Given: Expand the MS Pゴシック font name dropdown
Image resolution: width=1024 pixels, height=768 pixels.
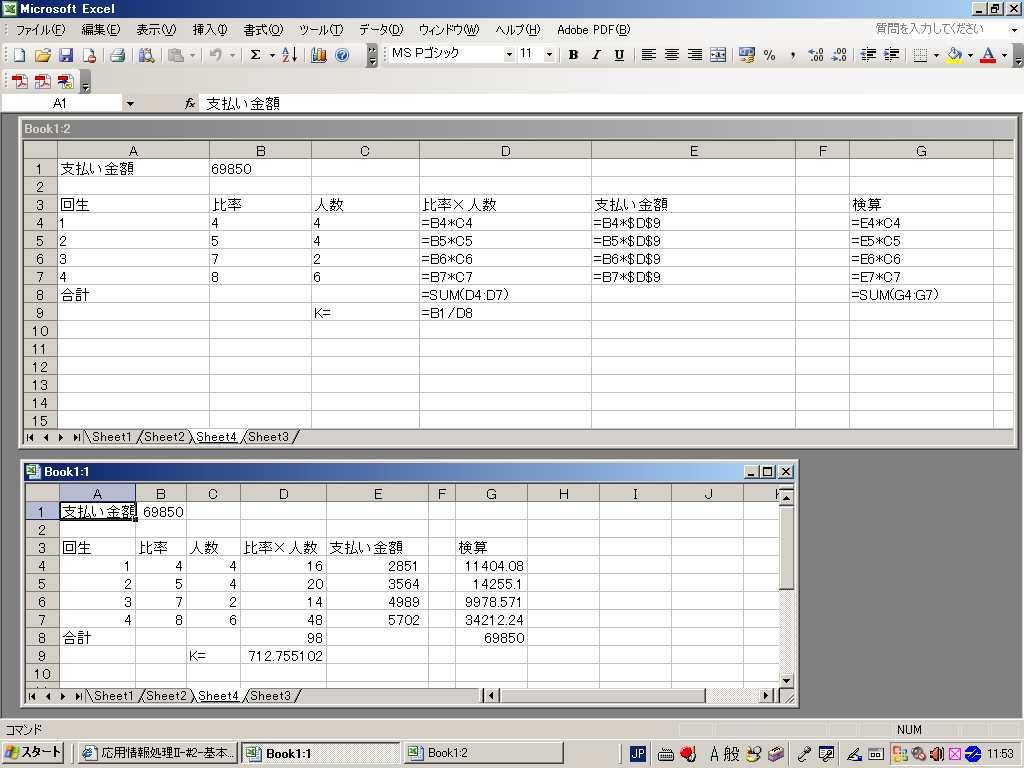Looking at the screenshot, I should [x=508, y=55].
